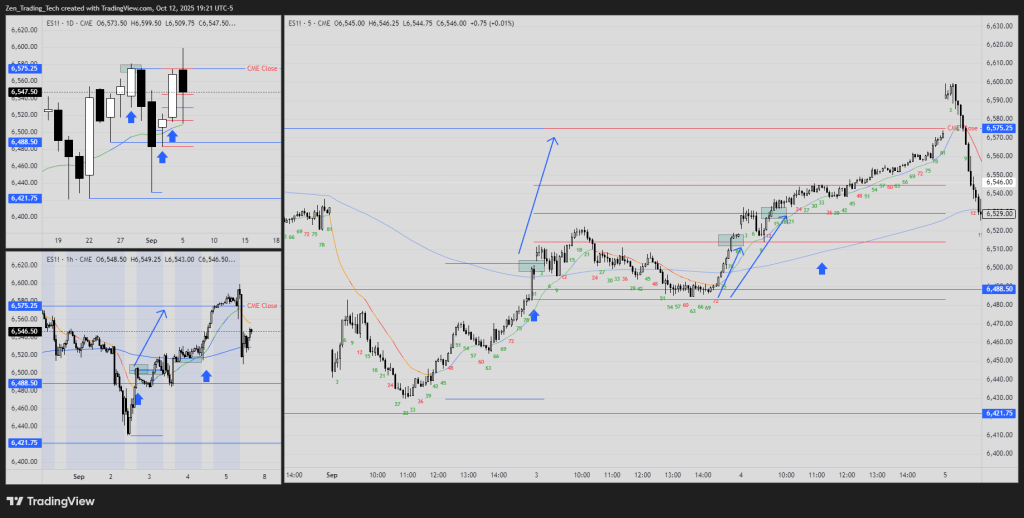Select the 6,529.00 price label on 5-minute chart
1024x518 pixels.
point(999,213)
